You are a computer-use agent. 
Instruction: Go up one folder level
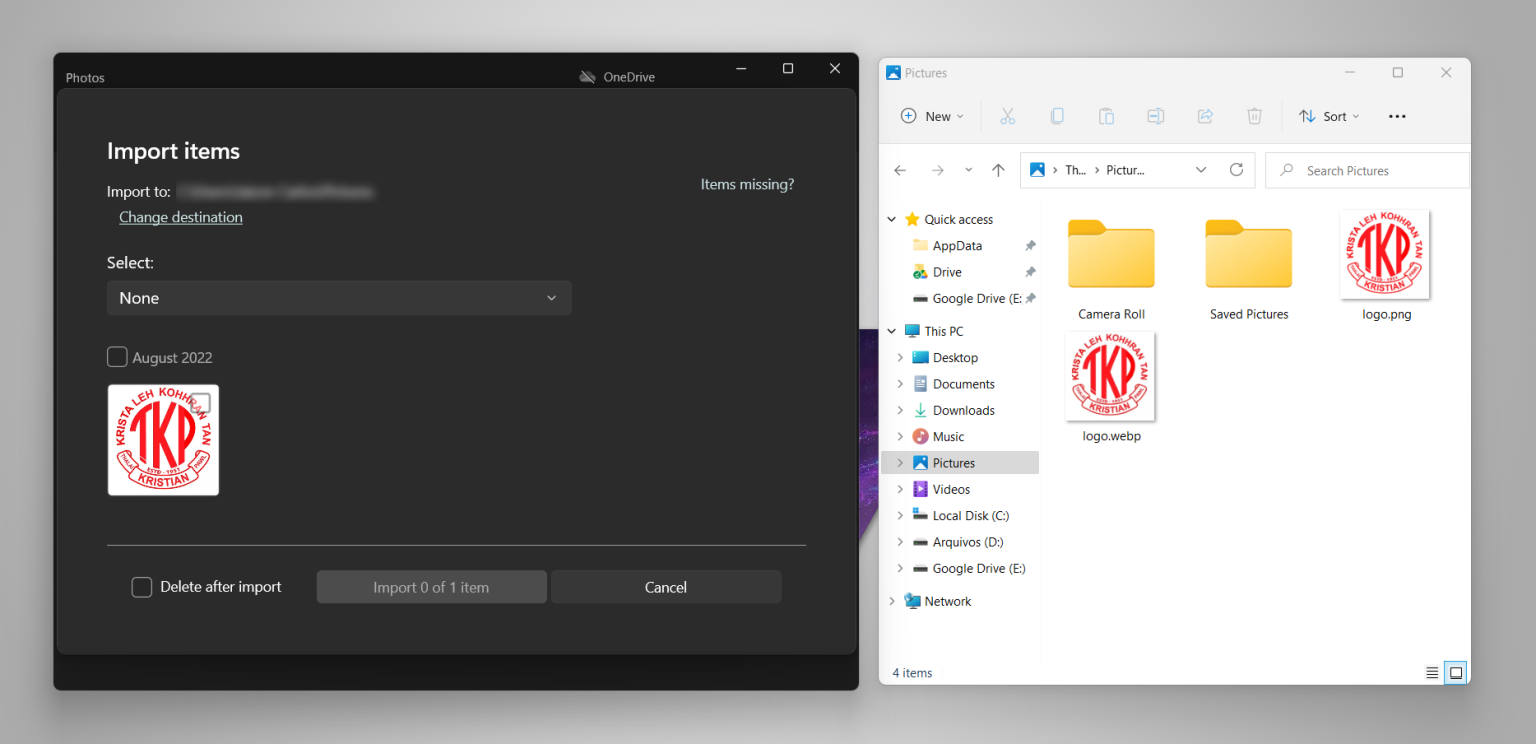point(998,170)
